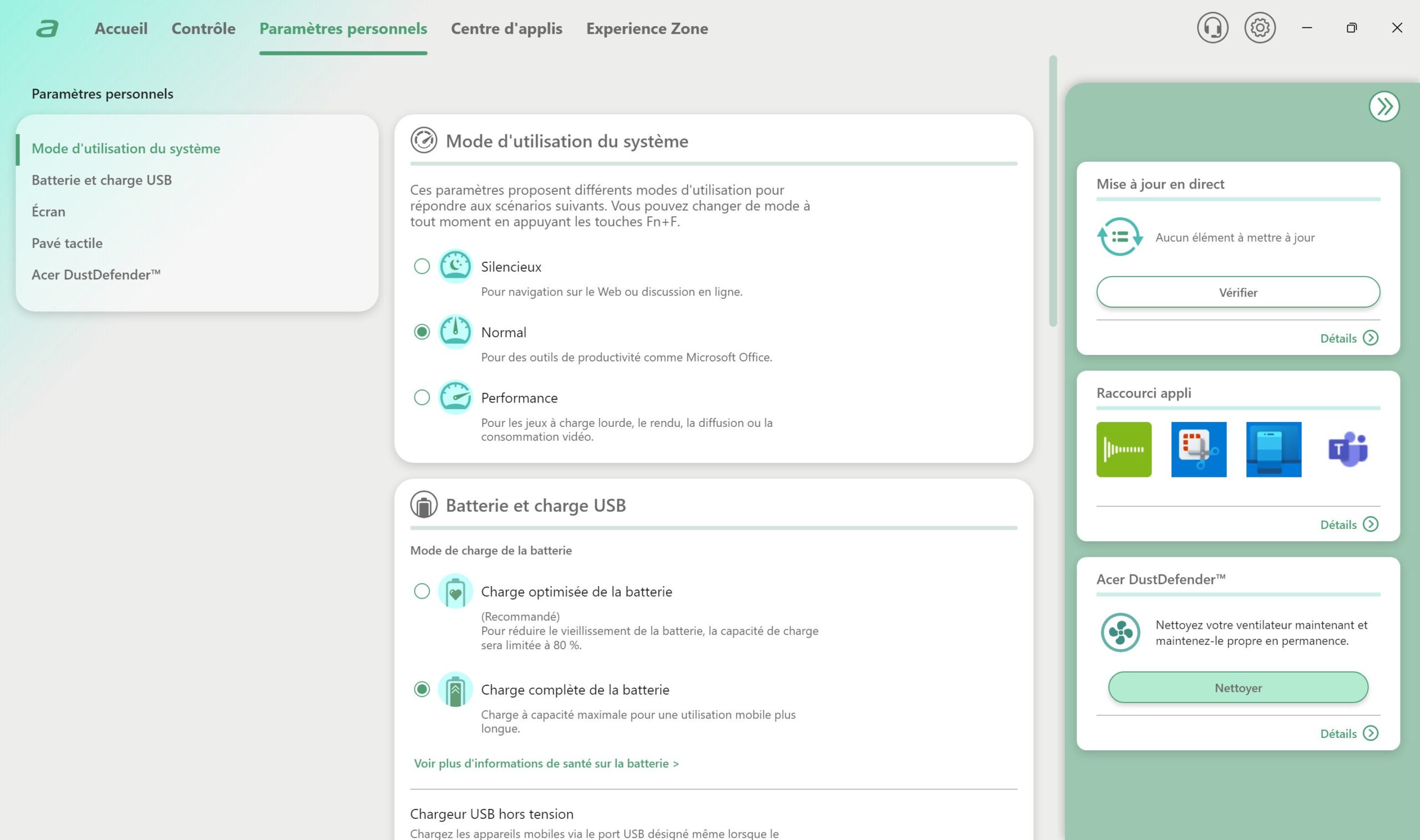Expand Détails under Acer DustDefender card

coord(1348,734)
